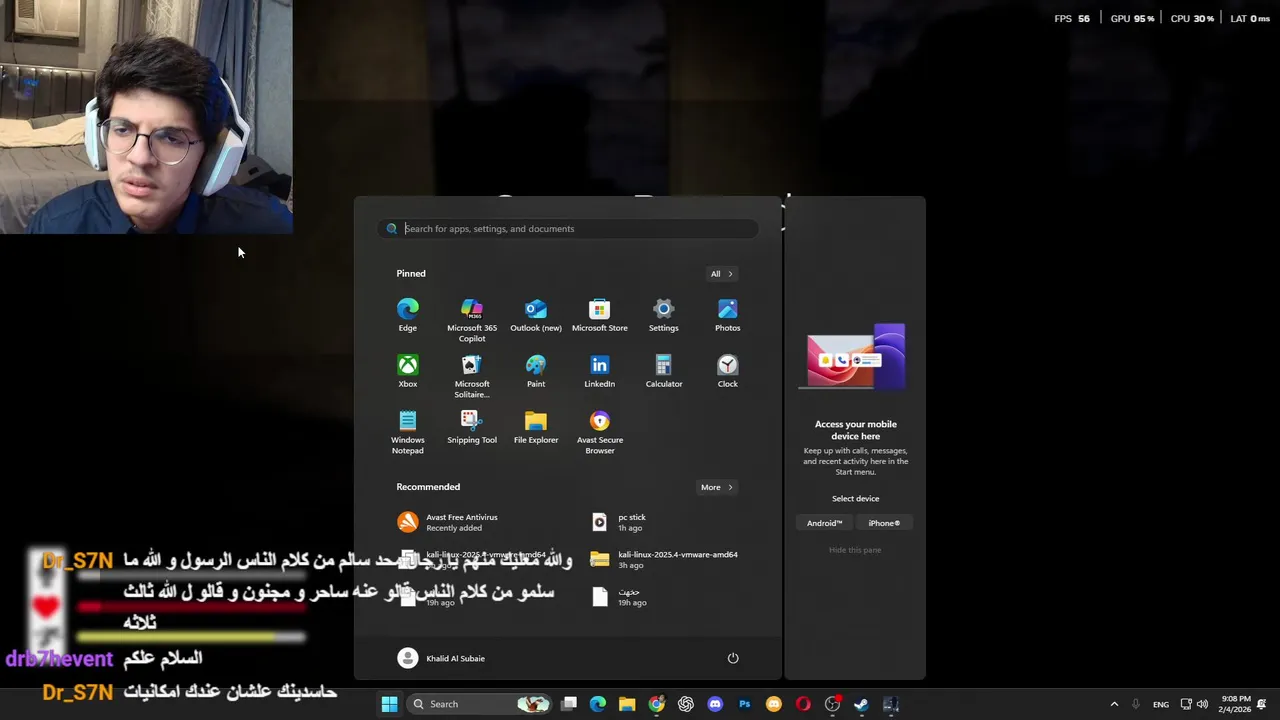Click ENG language indicator in tray
Screen dimensions: 1280x720
tap(1161, 704)
